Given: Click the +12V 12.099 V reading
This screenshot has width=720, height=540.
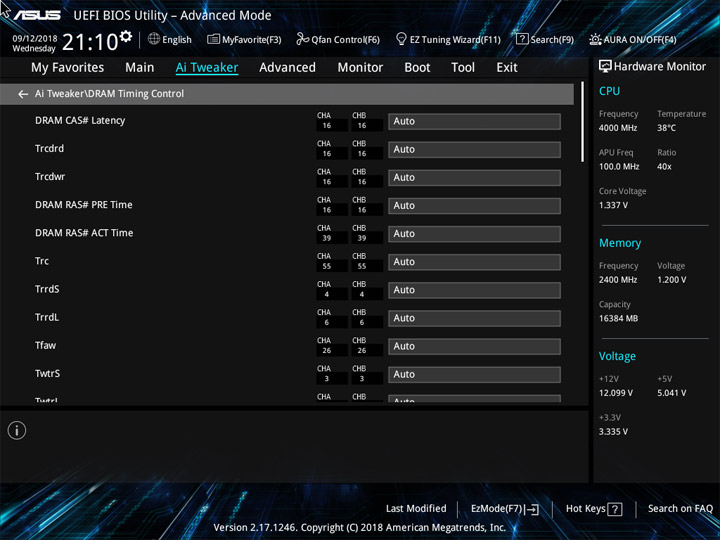Looking at the screenshot, I should 616,393.
